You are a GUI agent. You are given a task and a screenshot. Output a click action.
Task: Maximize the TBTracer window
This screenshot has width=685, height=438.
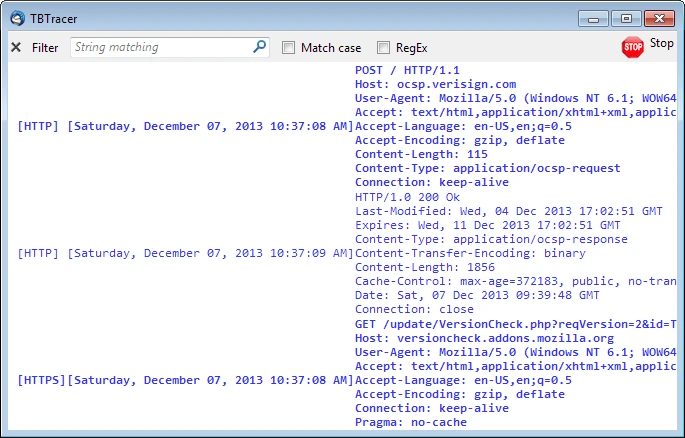[626, 17]
